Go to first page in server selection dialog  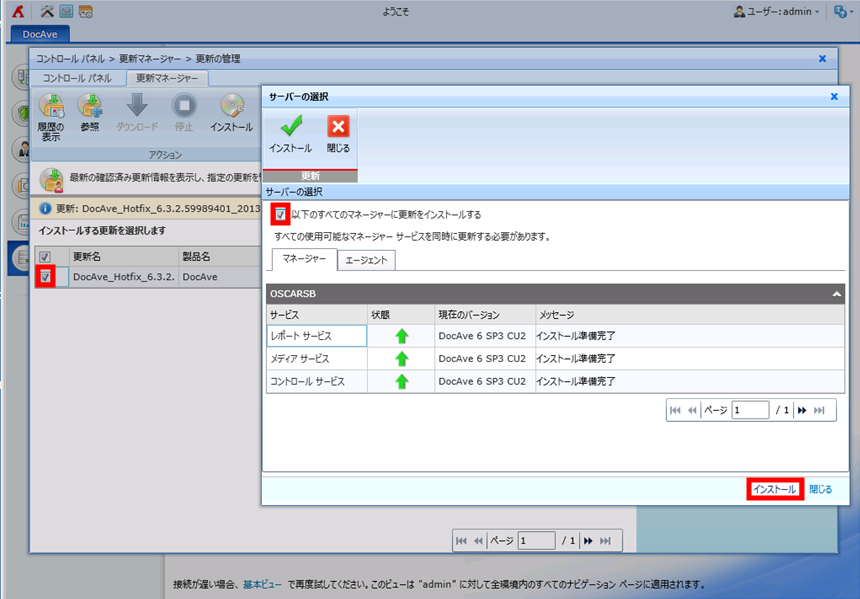(675, 410)
